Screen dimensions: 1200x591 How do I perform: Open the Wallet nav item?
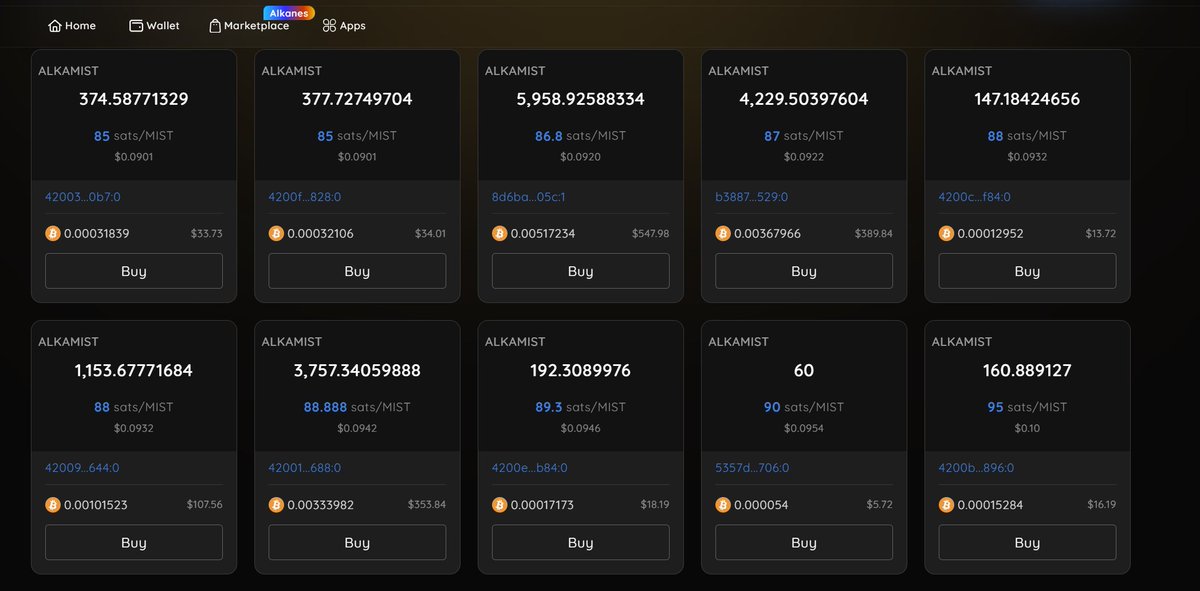[x=154, y=26]
